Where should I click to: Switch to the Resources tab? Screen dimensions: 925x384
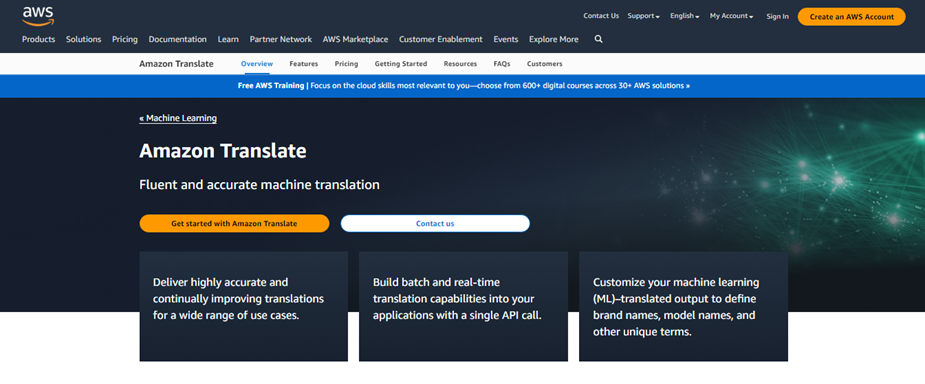[x=460, y=64]
